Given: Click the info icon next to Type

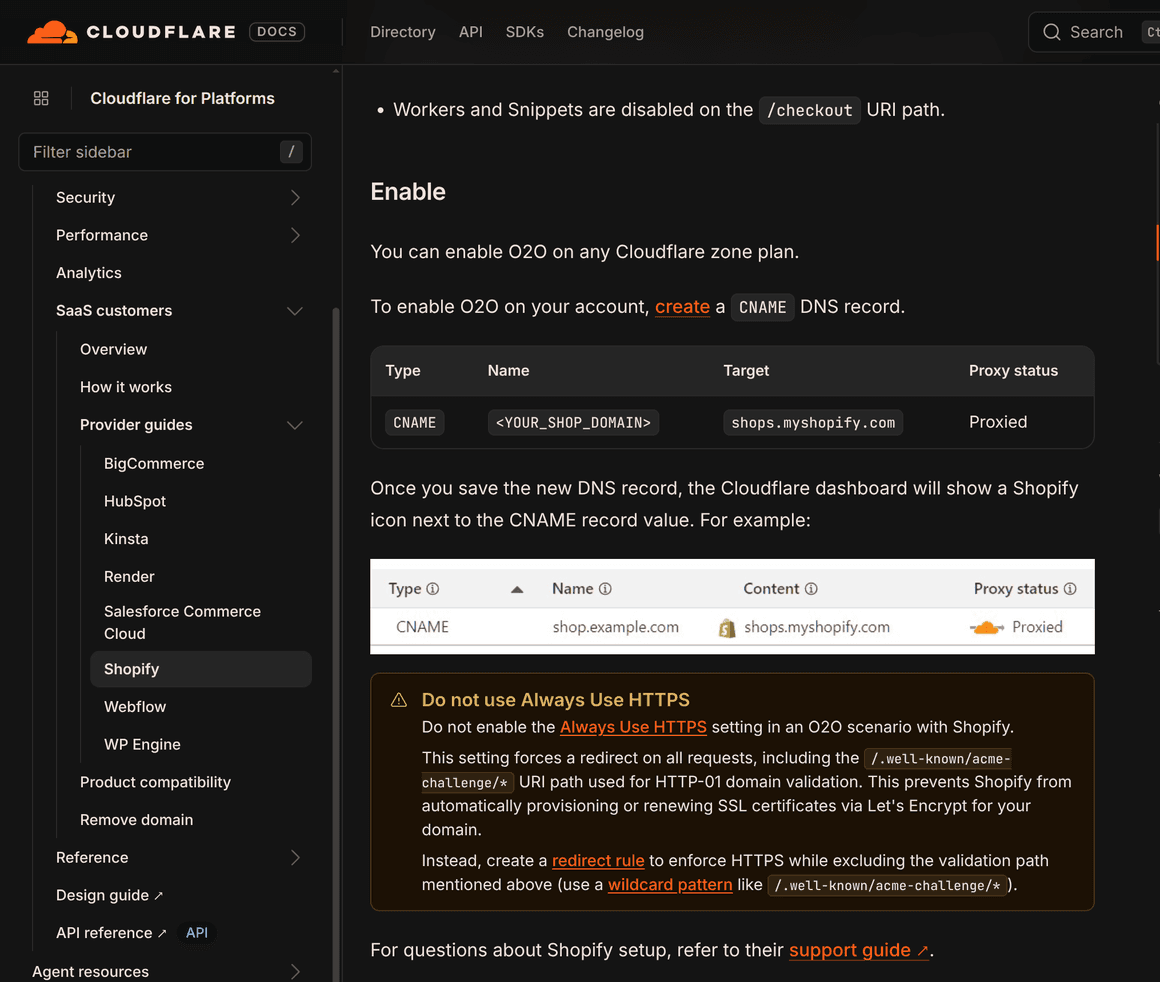Looking at the screenshot, I should tap(433, 589).
